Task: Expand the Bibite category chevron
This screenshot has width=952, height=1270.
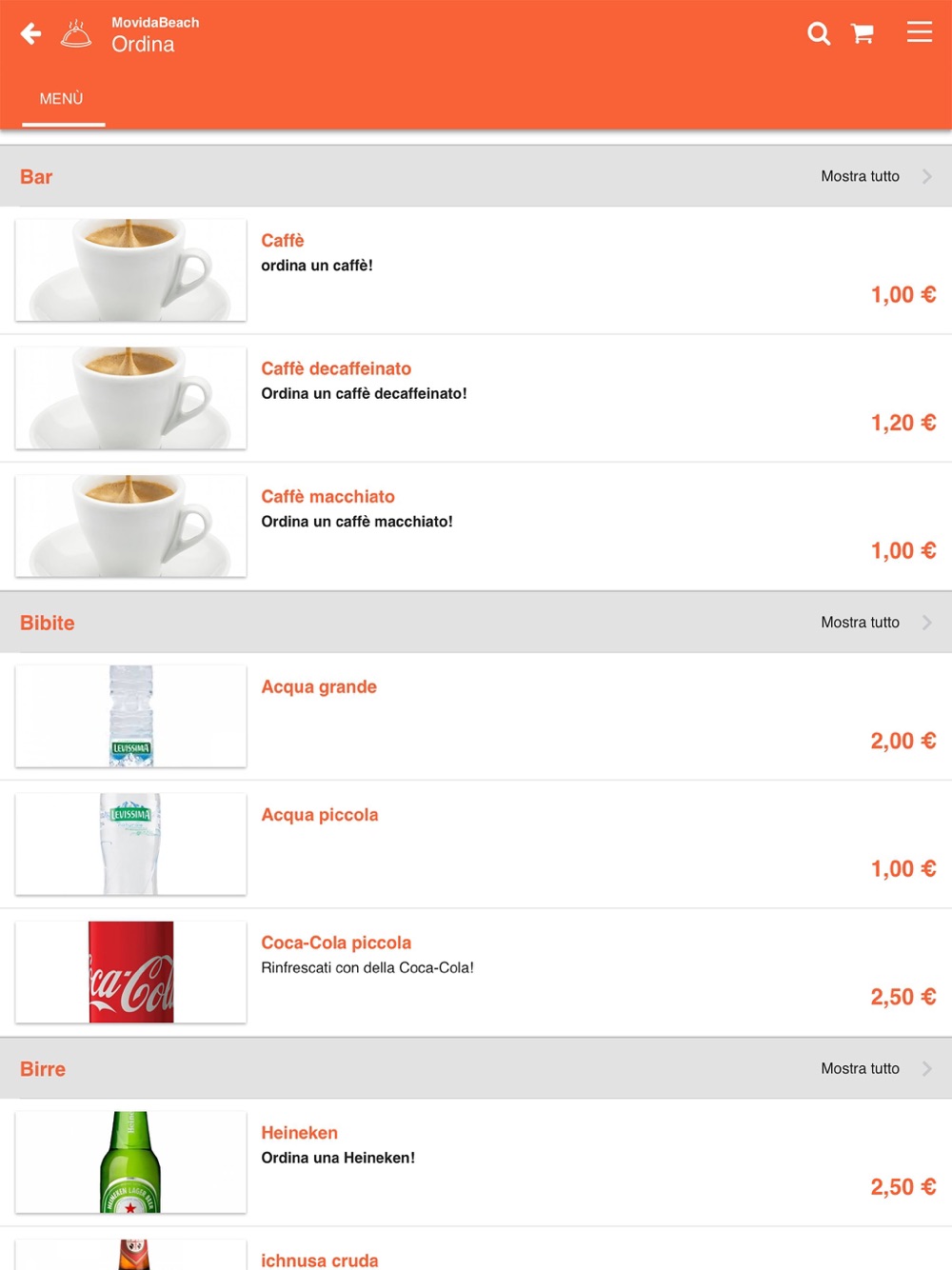Action: coord(927,623)
